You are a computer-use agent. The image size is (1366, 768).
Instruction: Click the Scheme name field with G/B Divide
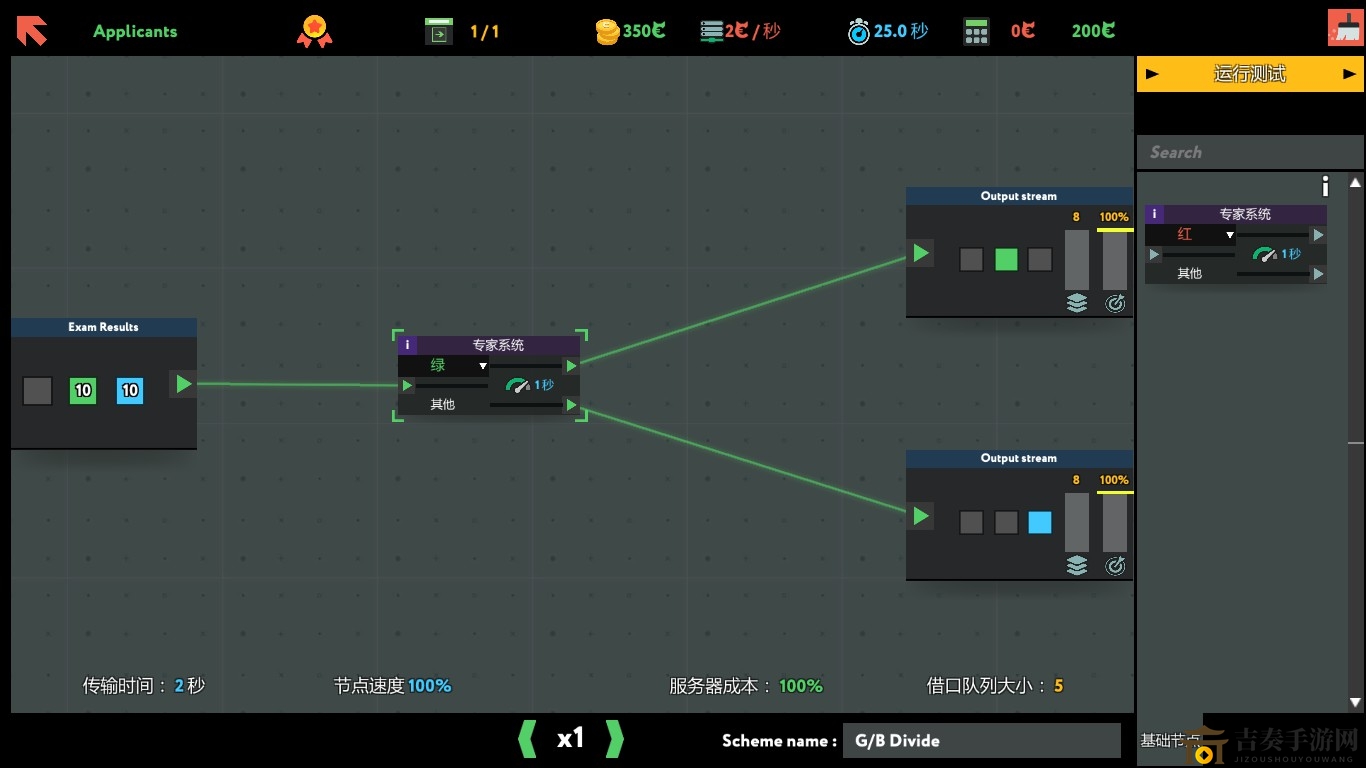coord(981,741)
